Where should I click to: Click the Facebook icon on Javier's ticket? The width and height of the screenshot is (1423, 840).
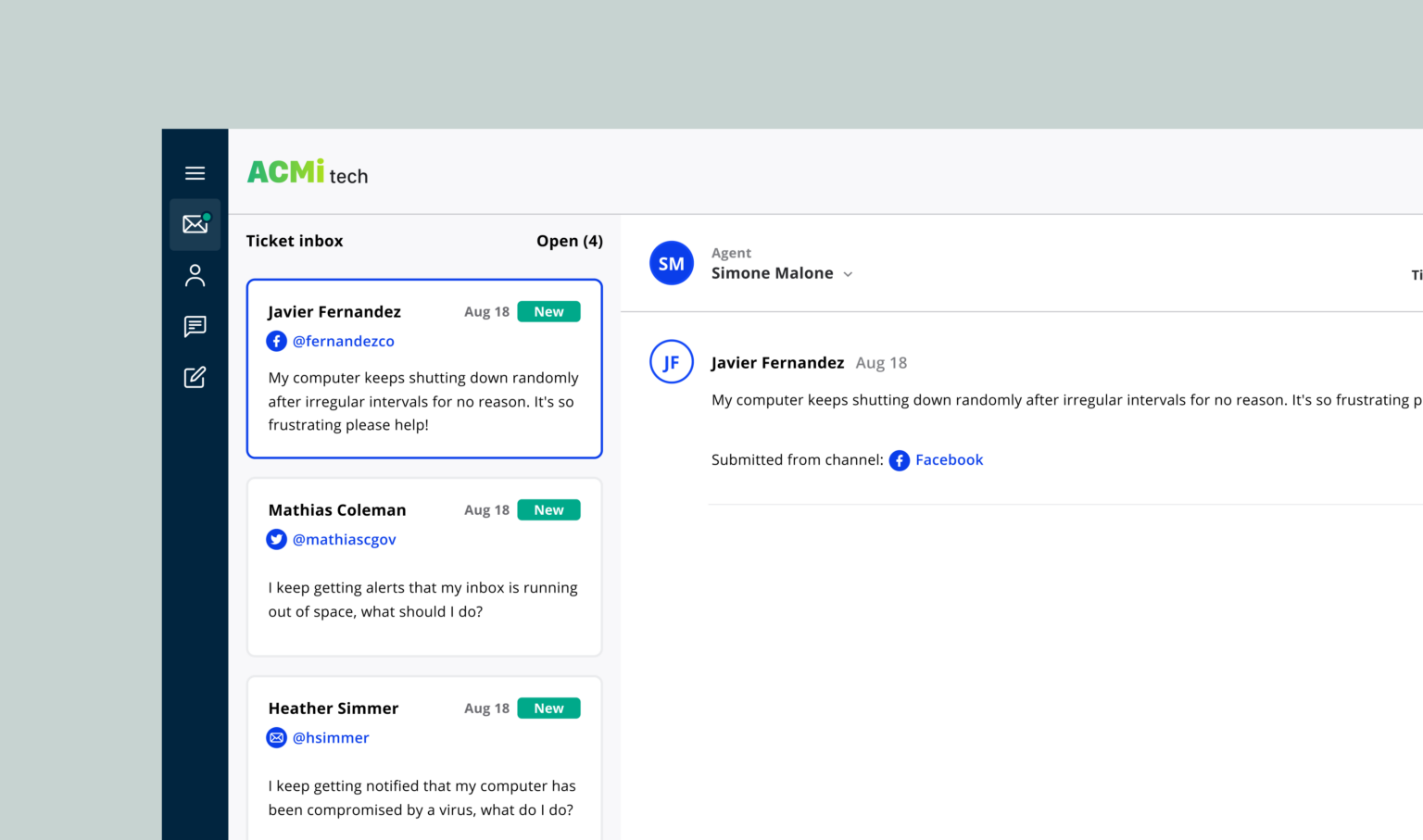point(276,341)
